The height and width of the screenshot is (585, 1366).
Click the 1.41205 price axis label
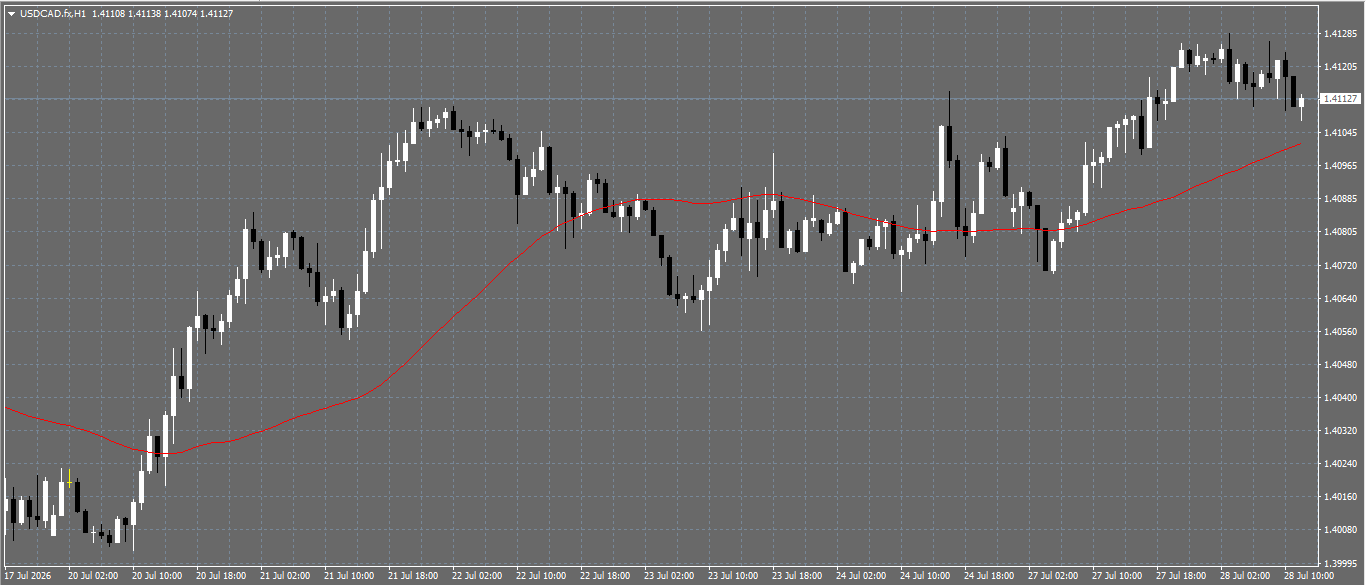1340,67
